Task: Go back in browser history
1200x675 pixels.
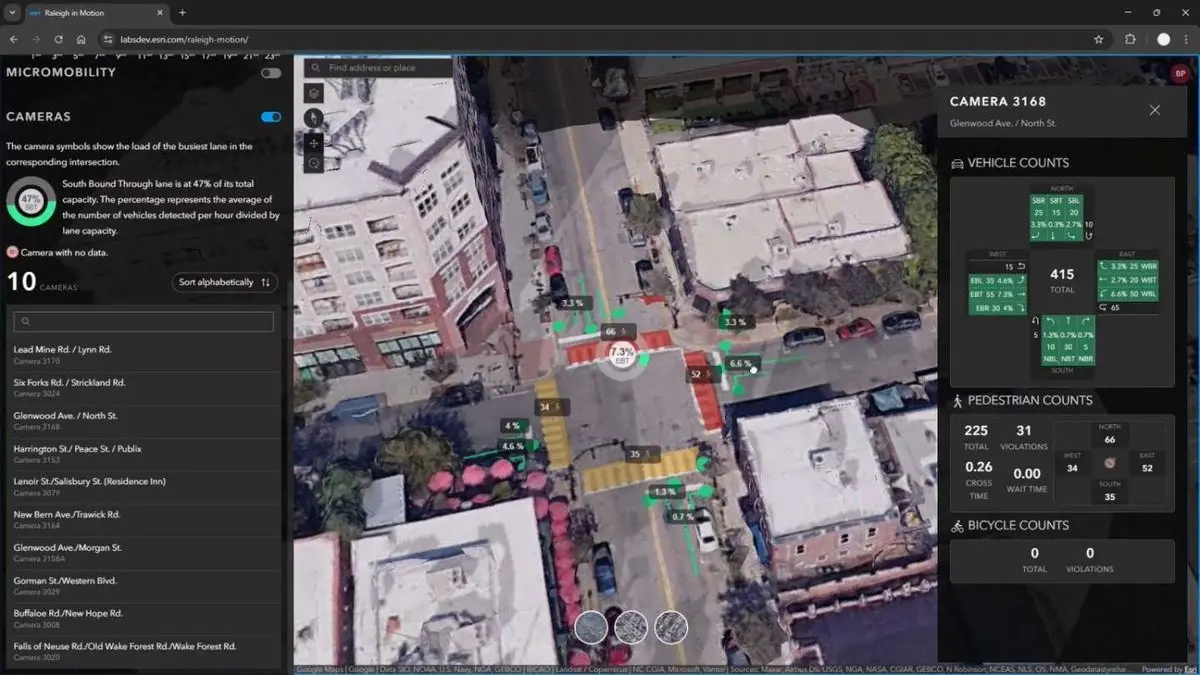Action: [x=14, y=39]
